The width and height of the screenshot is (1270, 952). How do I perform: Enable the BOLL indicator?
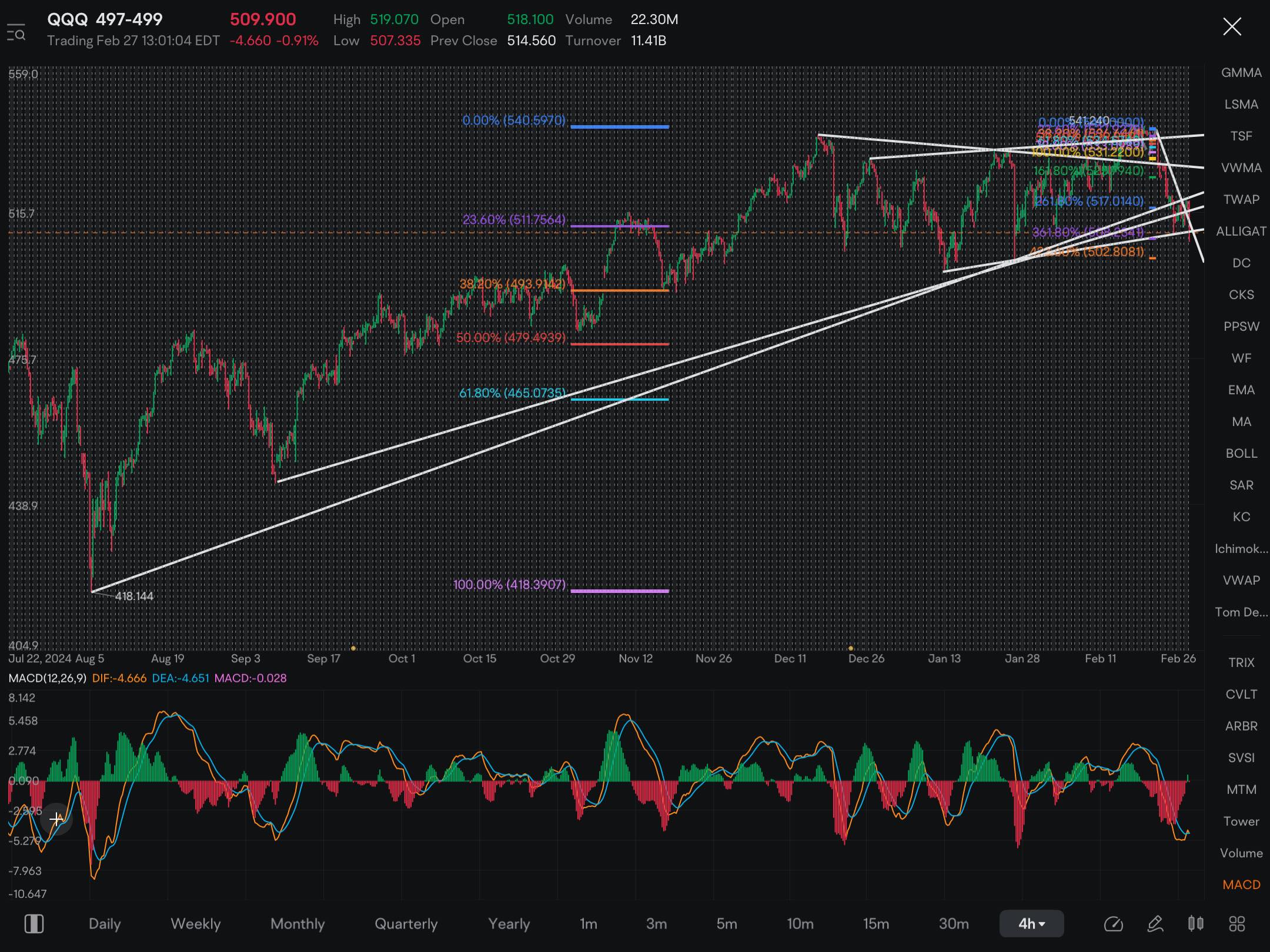(x=1241, y=453)
